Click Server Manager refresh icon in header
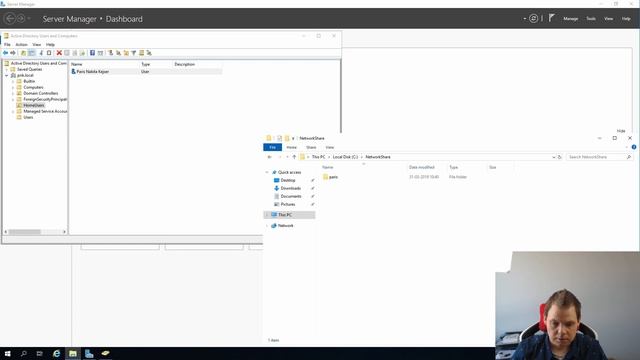640x360 pixels. (x=533, y=18)
